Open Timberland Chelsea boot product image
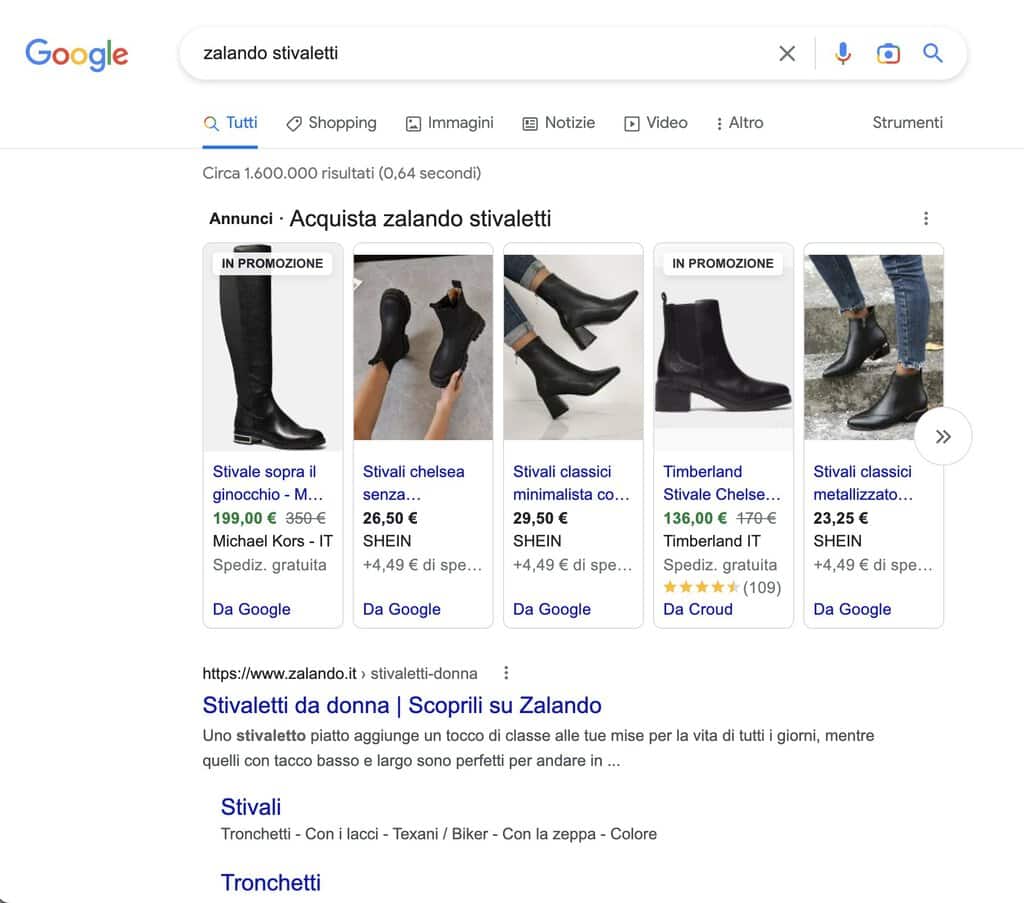1024x903 pixels. [x=724, y=347]
